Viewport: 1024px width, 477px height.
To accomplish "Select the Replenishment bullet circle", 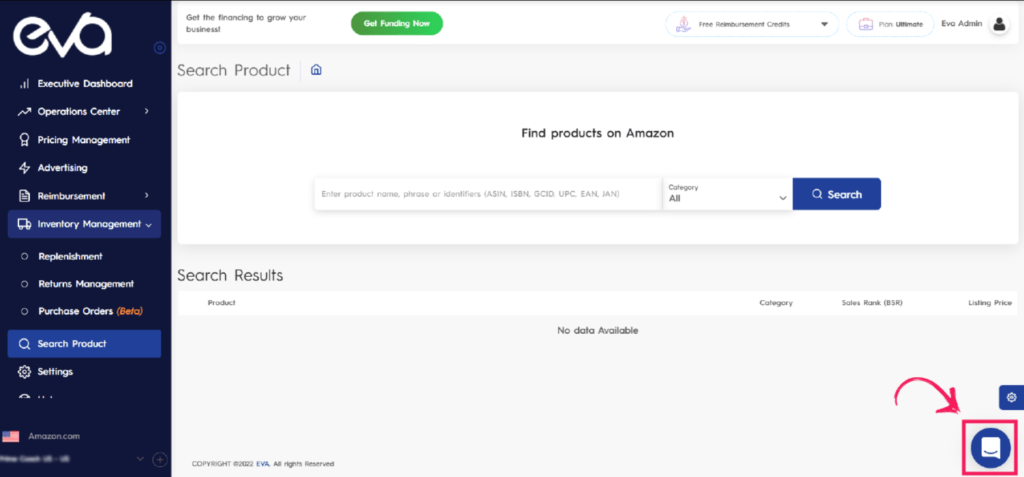I will tap(24, 257).
